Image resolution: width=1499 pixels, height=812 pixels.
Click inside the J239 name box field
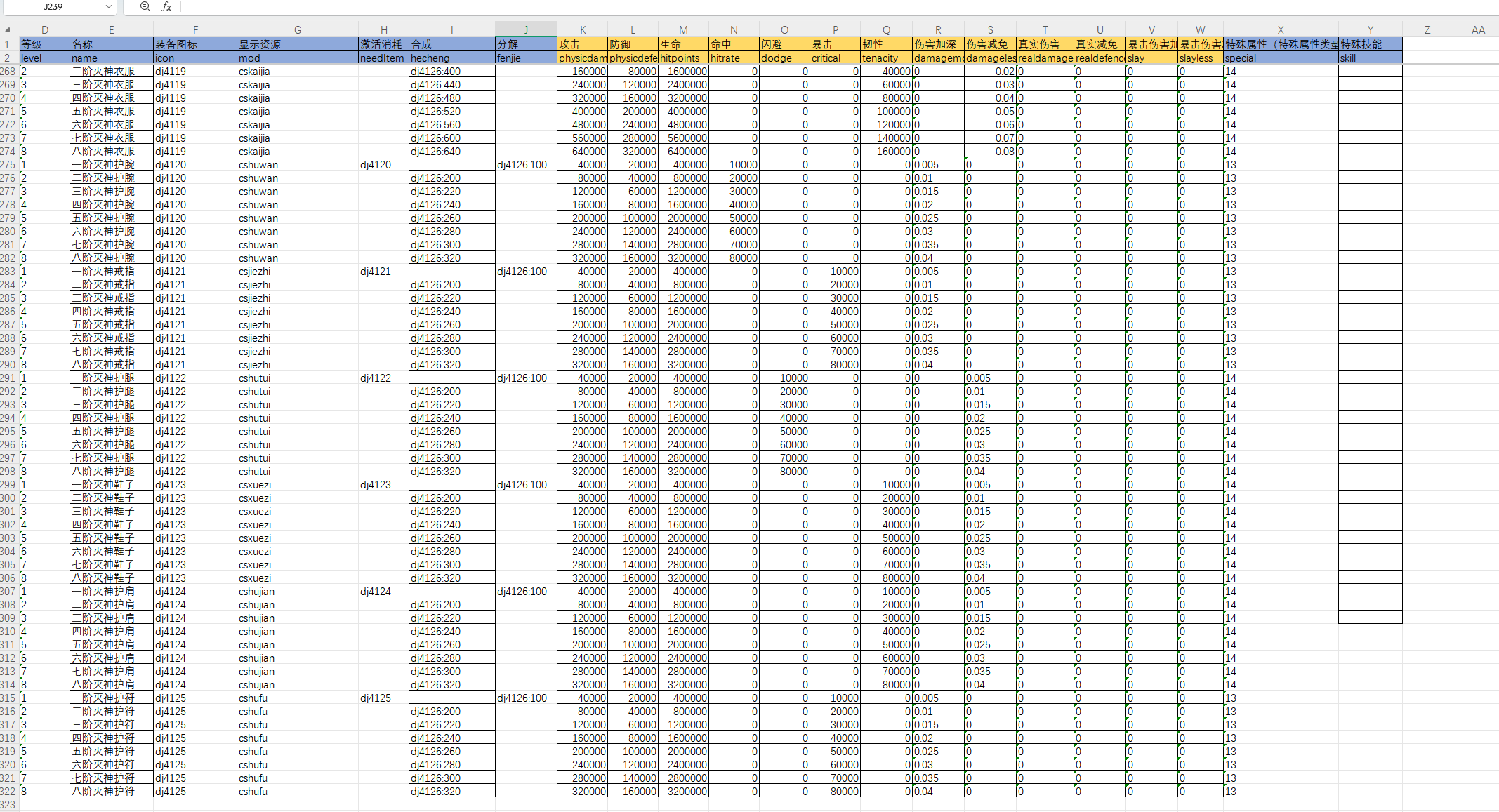[53, 6]
